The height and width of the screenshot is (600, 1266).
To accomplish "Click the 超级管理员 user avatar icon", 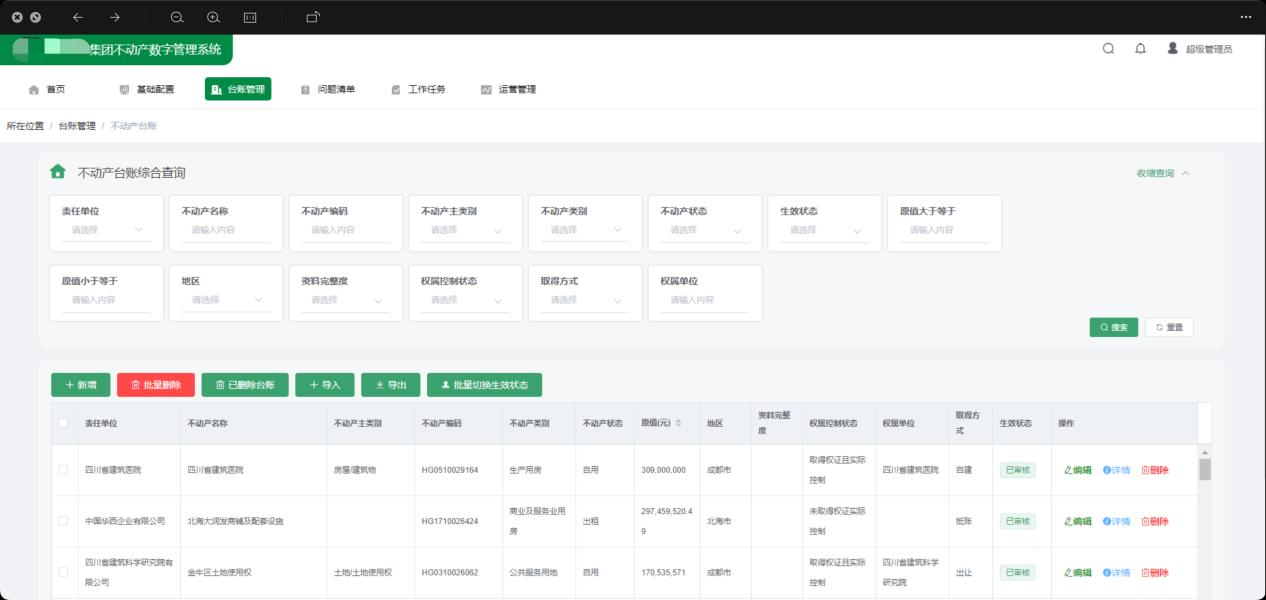I will 1172,49.
